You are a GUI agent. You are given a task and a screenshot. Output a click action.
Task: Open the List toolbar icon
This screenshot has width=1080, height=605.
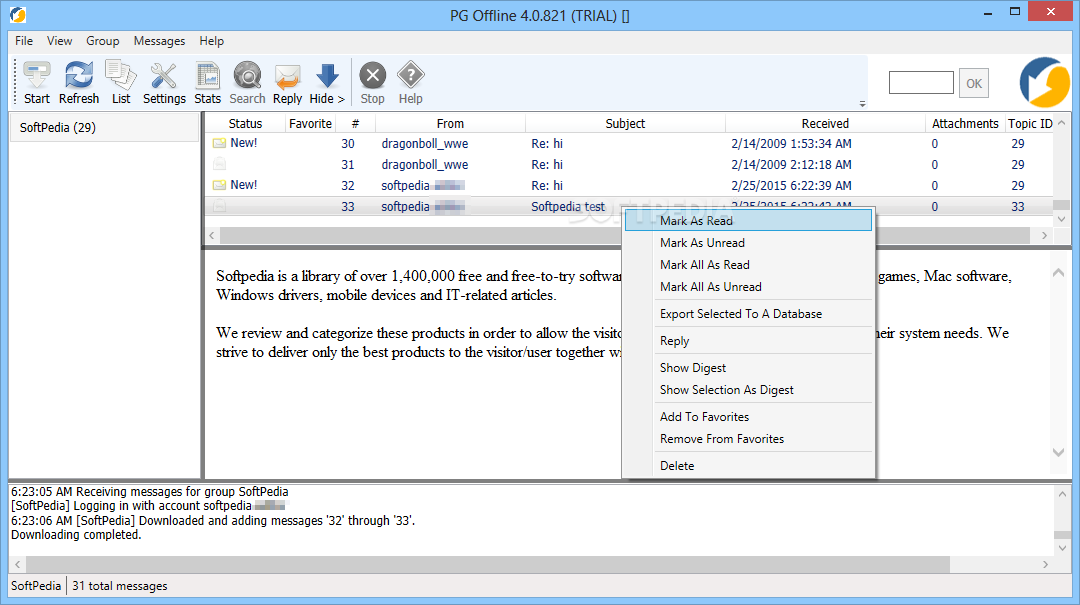[x=121, y=83]
